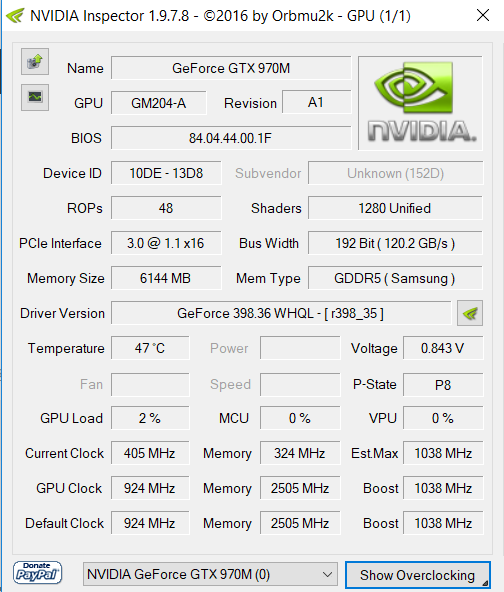Click the BIOS version field

231,138
